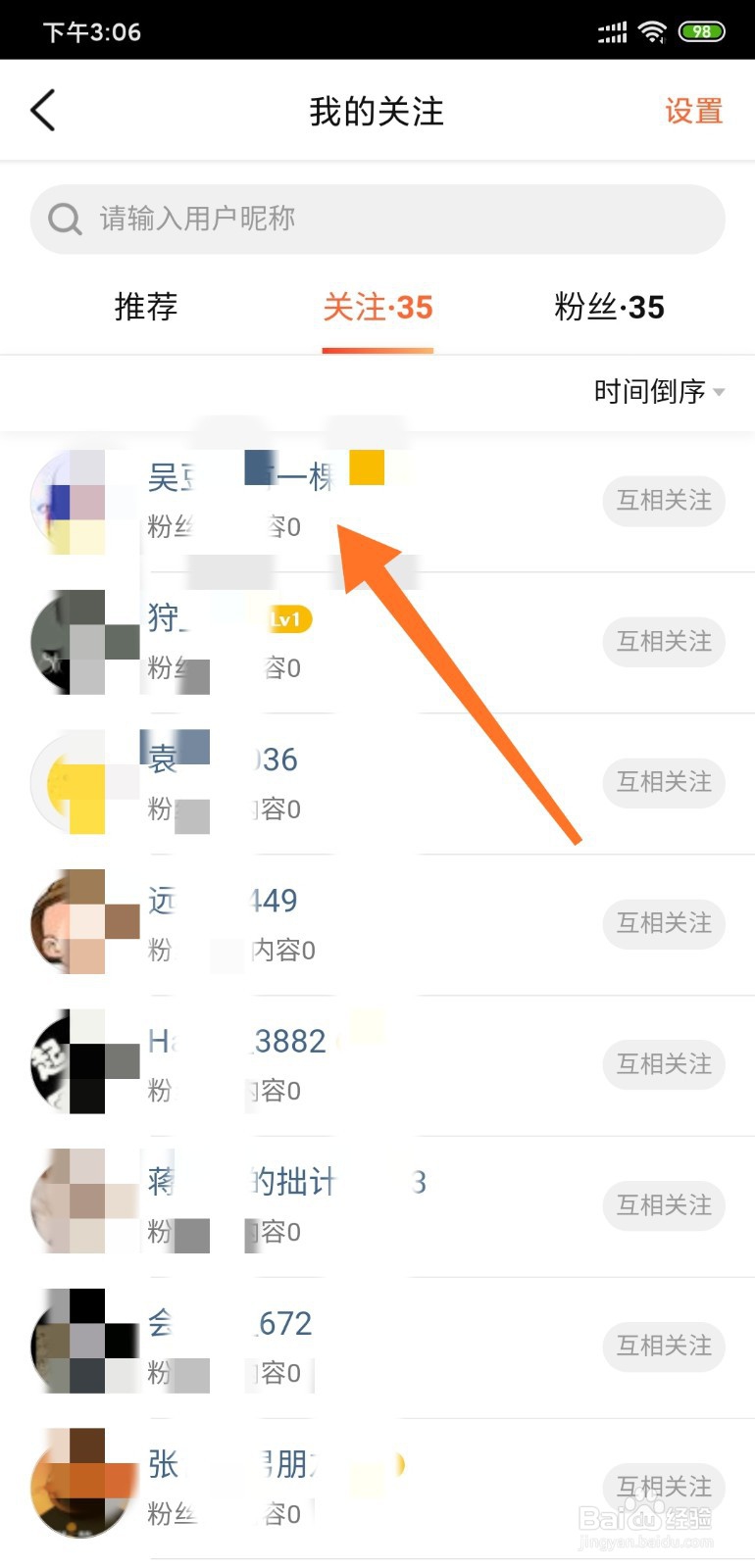Click the search magnifier icon
The width and height of the screenshot is (755, 1568).
[65, 219]
